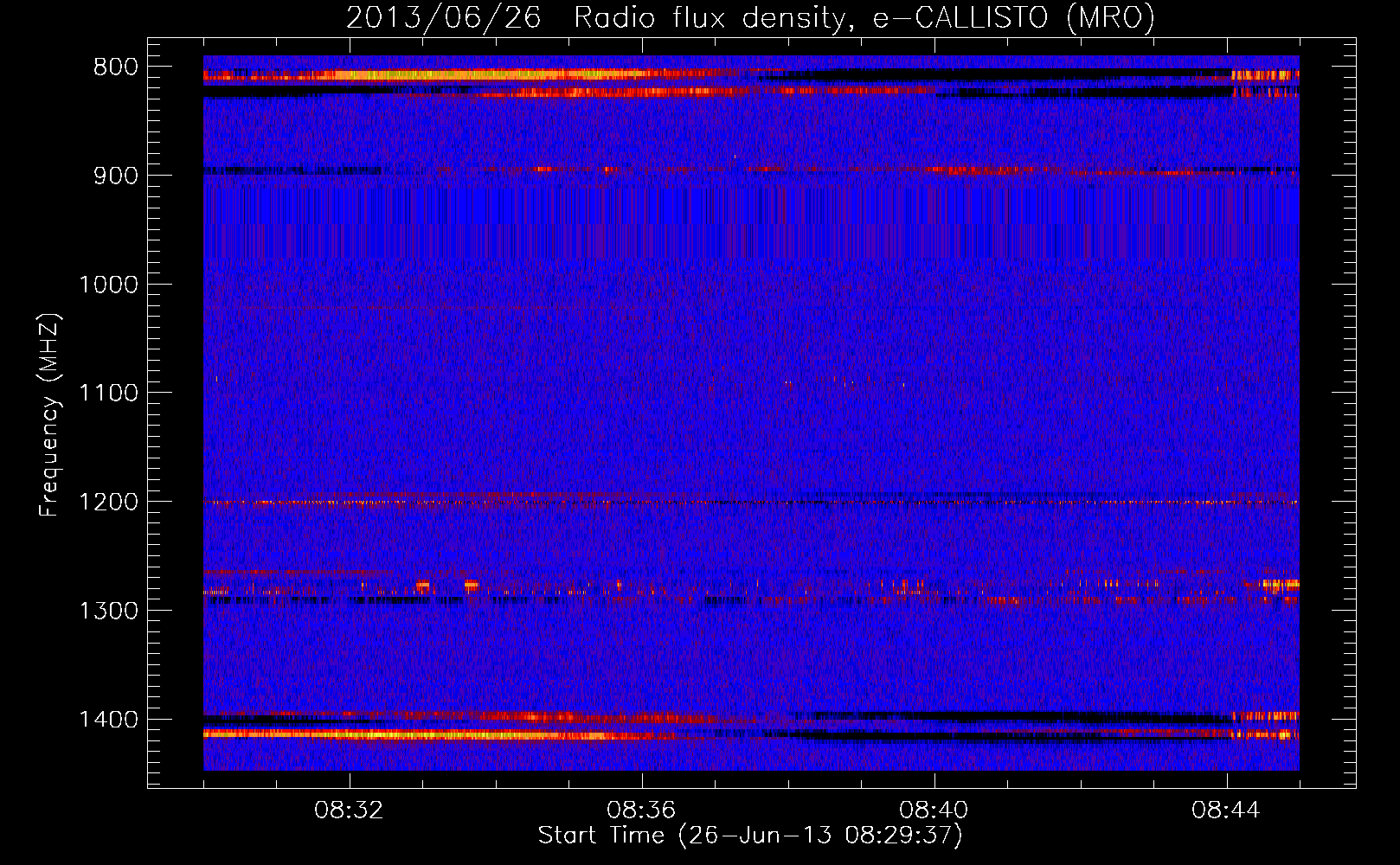Screen dimensions: 1400x865
Task: Click the 1000 frequency tick label
Action: (108, 285)
